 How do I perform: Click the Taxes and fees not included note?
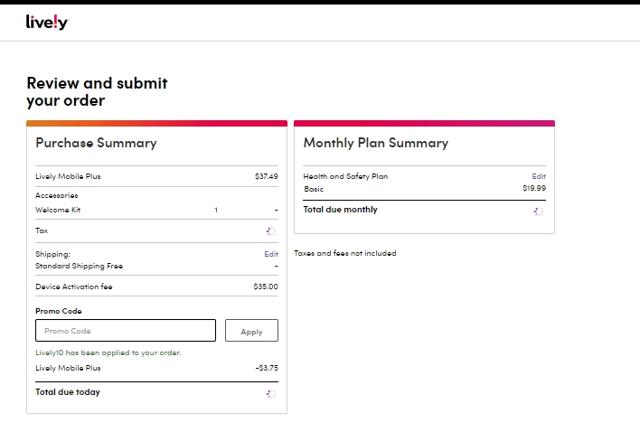(345, 253)
